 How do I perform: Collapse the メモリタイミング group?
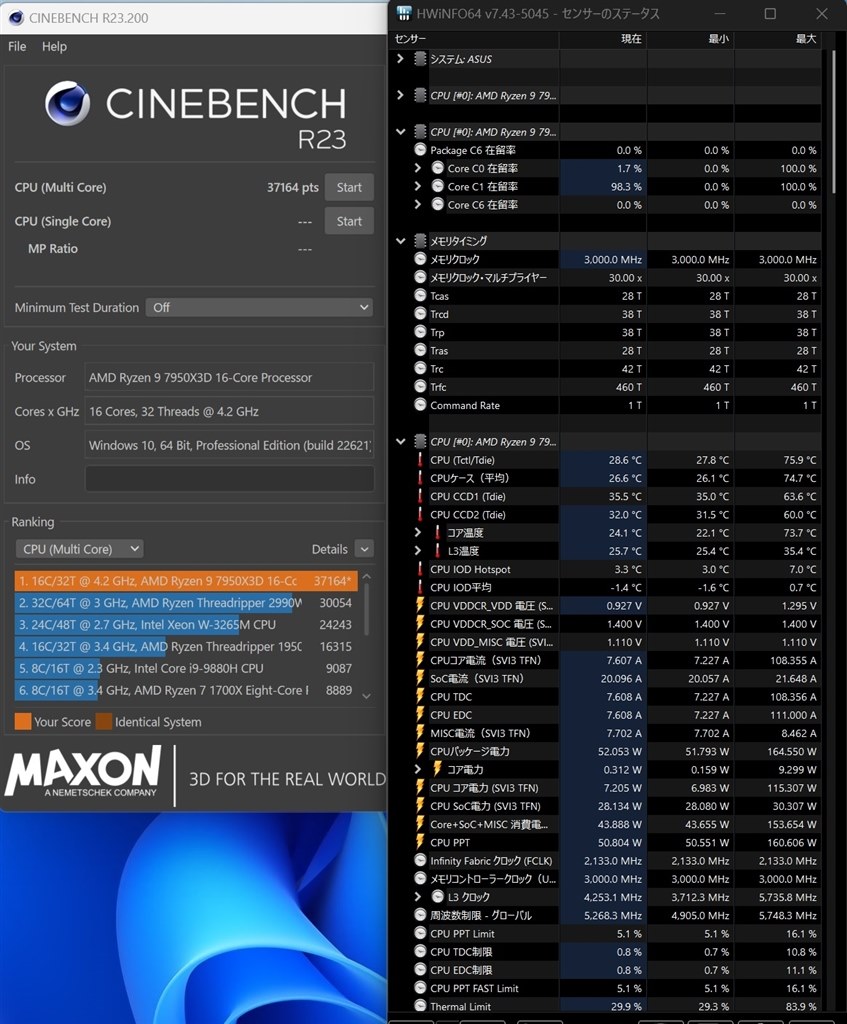point(400,241)
